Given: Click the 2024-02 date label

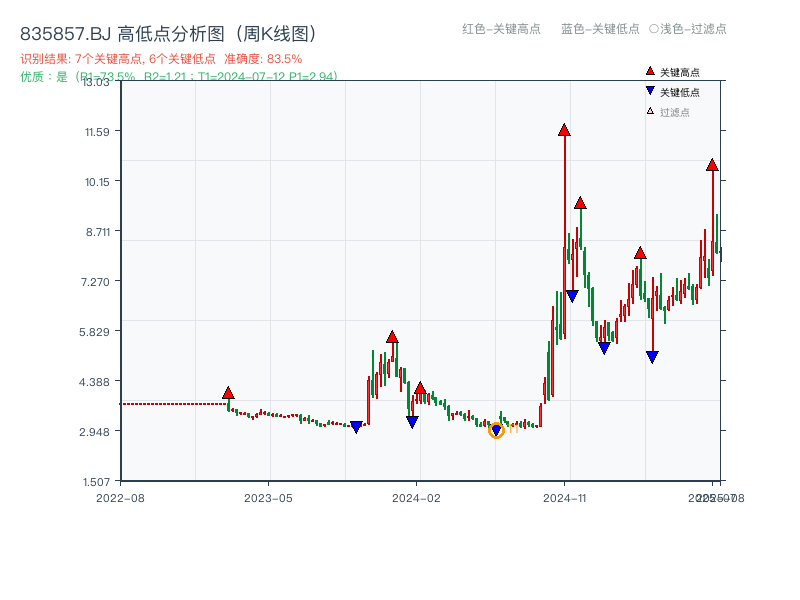Looking at the screenshot, I should (416, 498).
